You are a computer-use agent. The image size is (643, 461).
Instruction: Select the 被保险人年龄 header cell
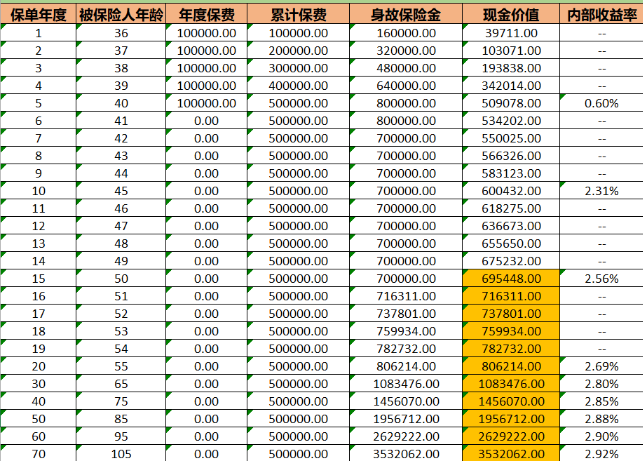[120, 17]
